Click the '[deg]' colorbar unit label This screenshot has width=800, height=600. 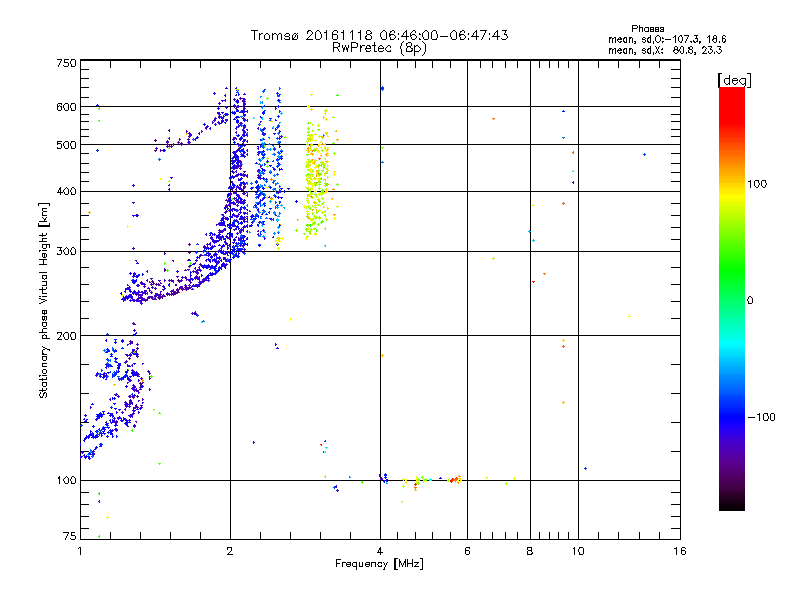(734, 80)
